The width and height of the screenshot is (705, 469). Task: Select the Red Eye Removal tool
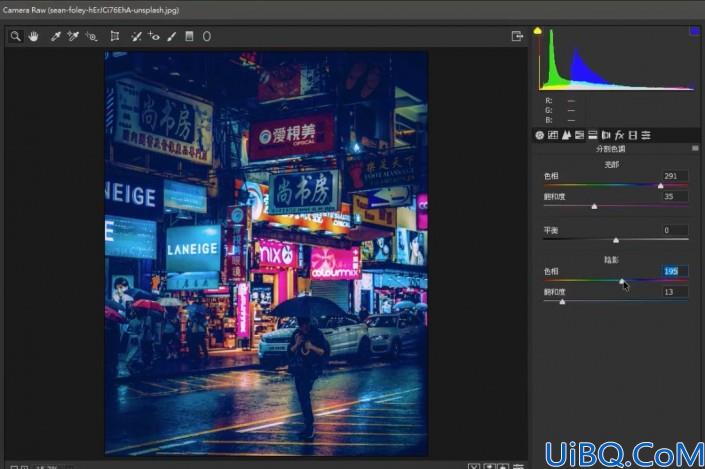(154, 36)
